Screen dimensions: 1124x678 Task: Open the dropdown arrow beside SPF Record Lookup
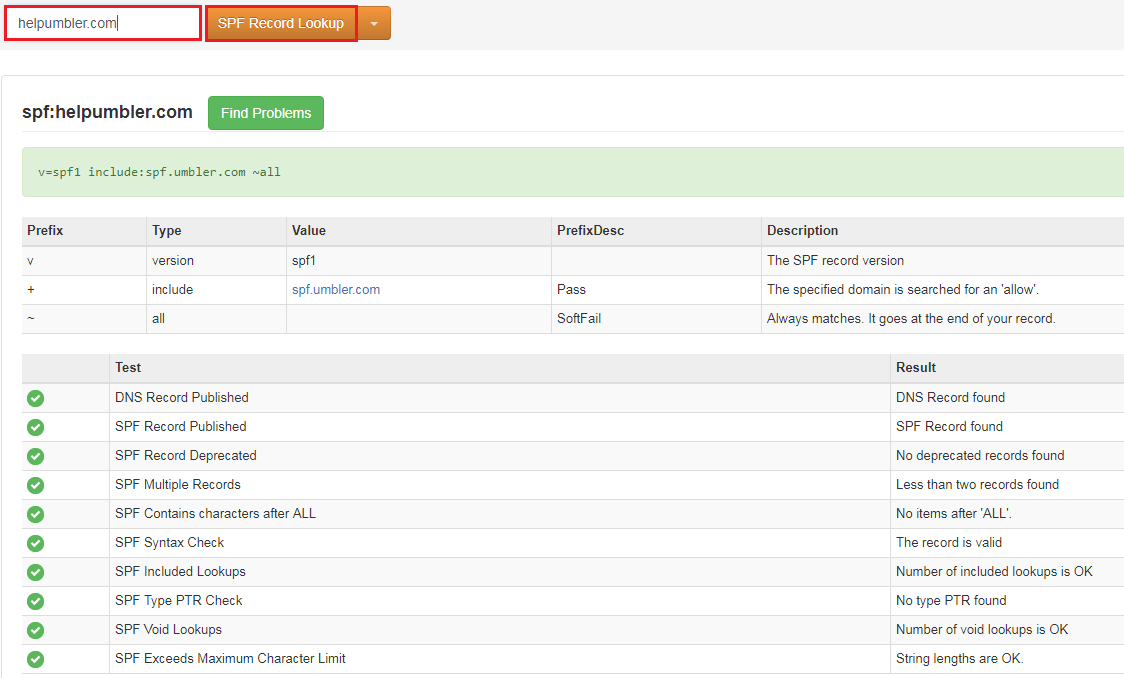click(x=374, y=23)
